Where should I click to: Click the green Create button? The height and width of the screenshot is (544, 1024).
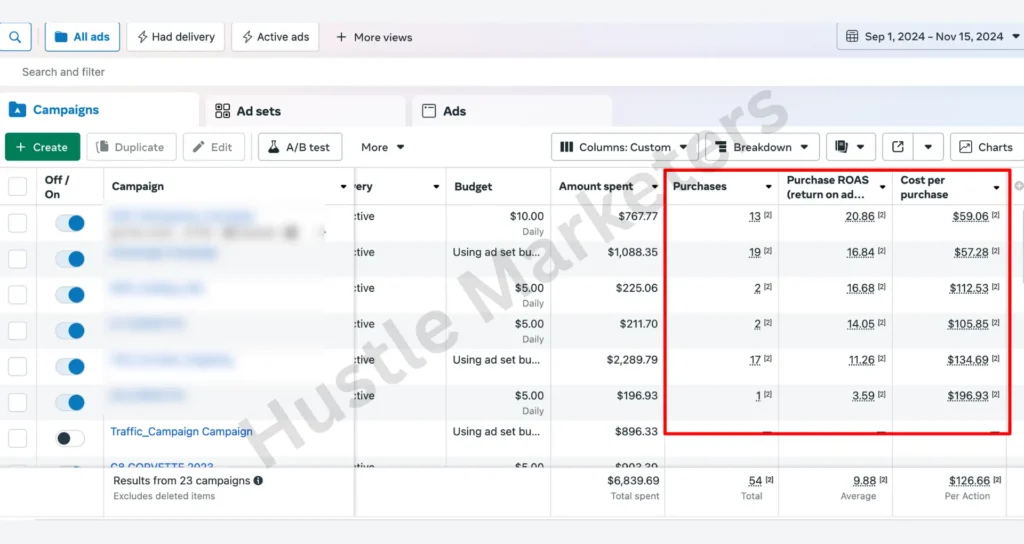pyautogui.click(x=42, y=147)
